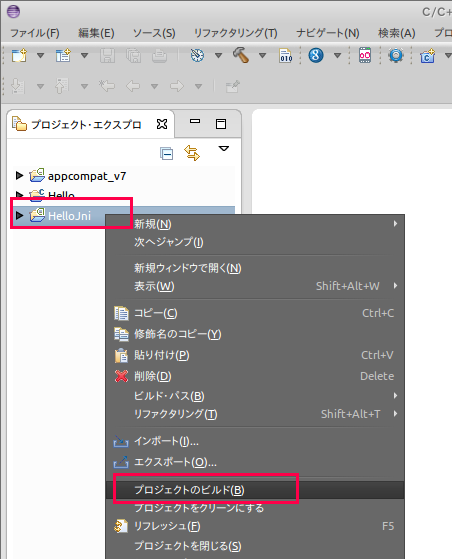The image size is (452, 559).
Task: Open dropdown arrow beside the hammer icon
Action: point(262,55)
